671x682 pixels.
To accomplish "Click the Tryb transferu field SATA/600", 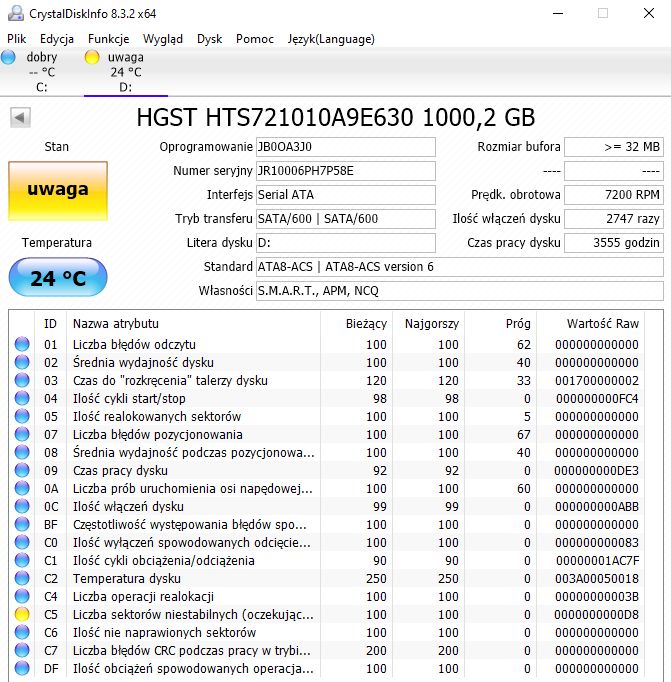I will click(x=346, y=218).
